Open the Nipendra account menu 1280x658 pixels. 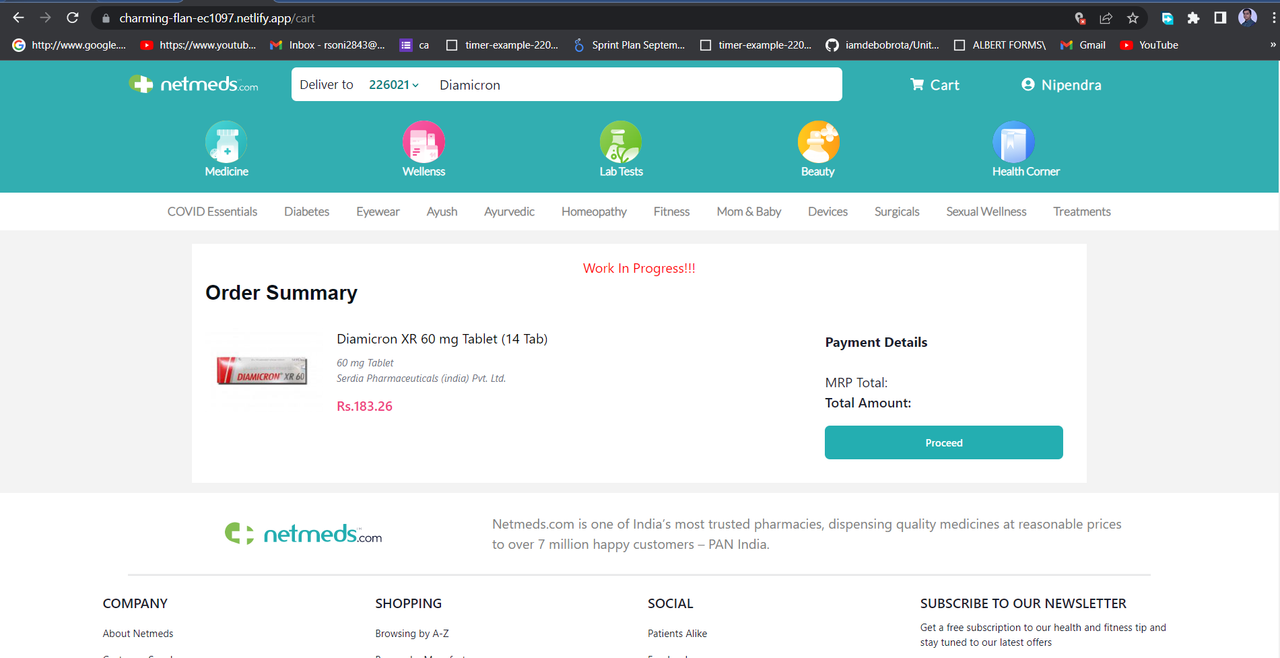(x=1061, y=85)
